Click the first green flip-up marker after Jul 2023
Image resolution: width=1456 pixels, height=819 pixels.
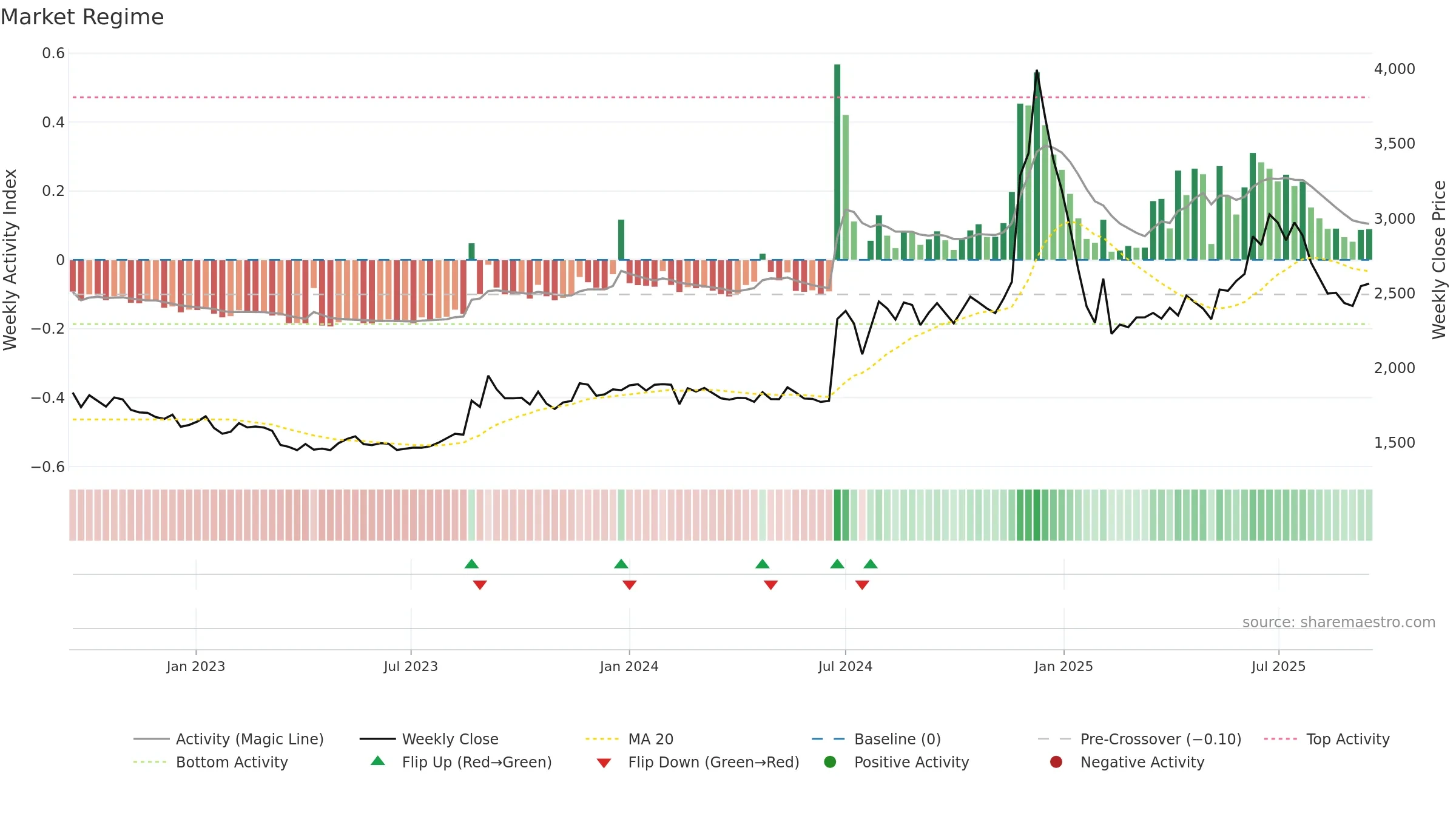(471, 564)
